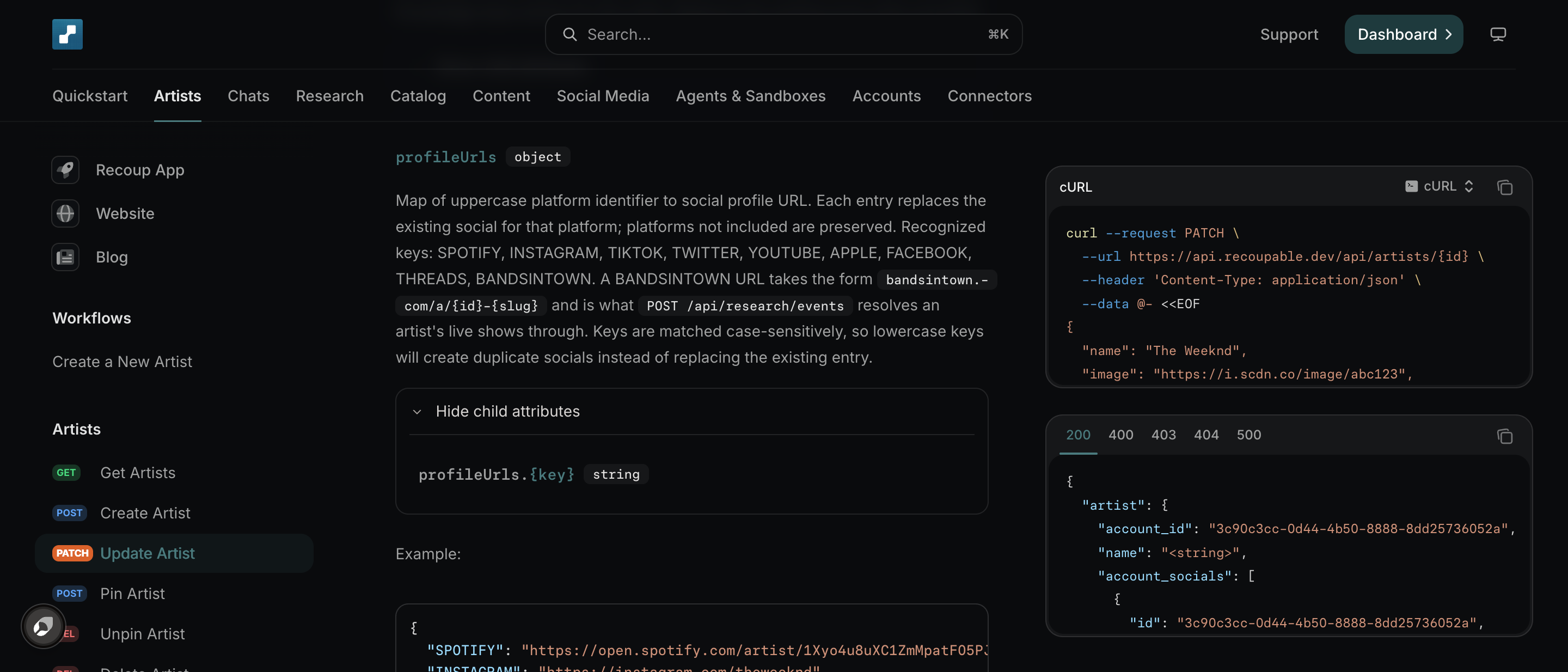Image resolution: width=1568 pixels, height=672 pixels.
Task: Copy the cURL request code
Action: [1505, 187]
